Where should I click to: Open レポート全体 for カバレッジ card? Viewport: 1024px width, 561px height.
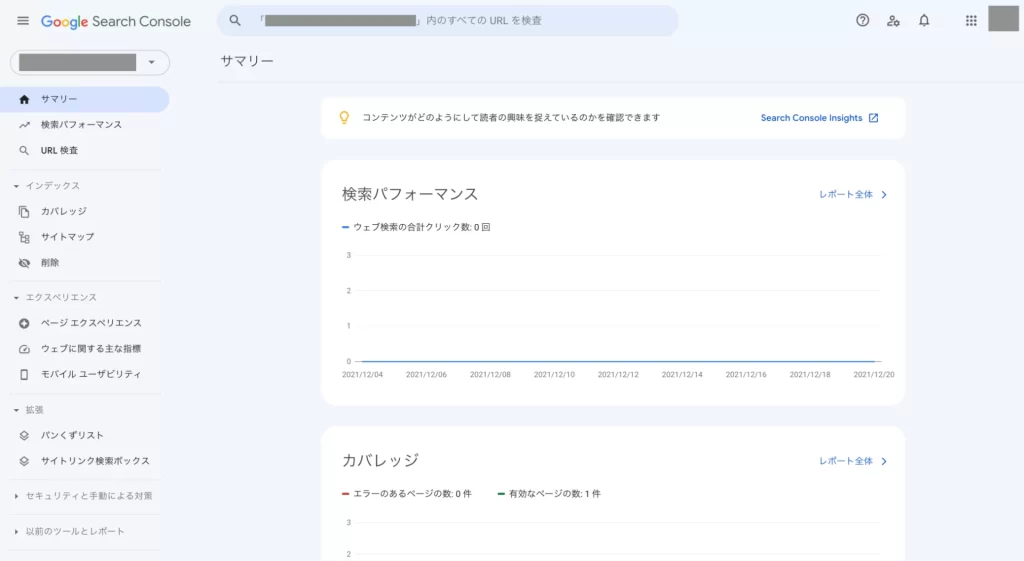[853, 461]
